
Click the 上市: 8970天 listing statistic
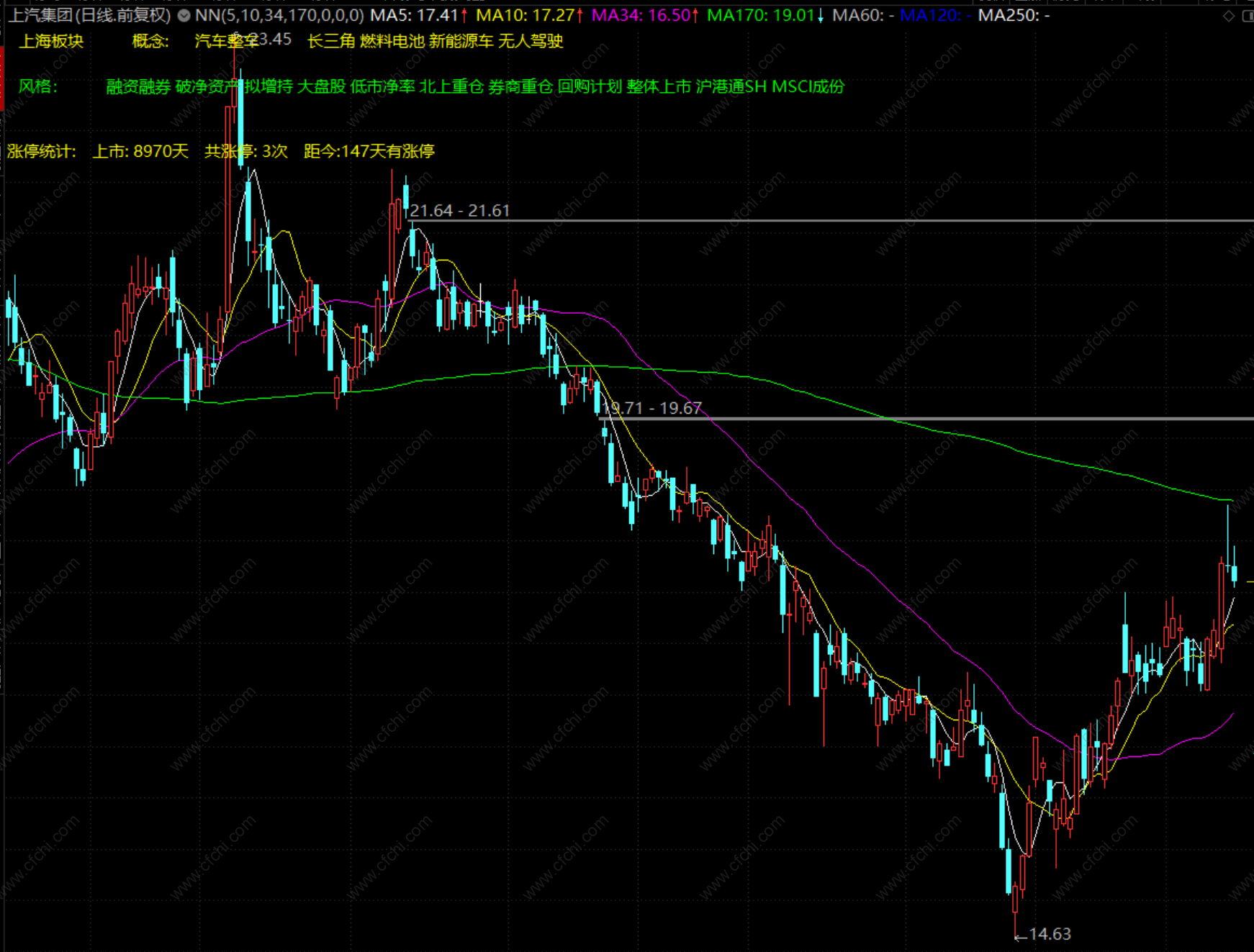point(140,151)
